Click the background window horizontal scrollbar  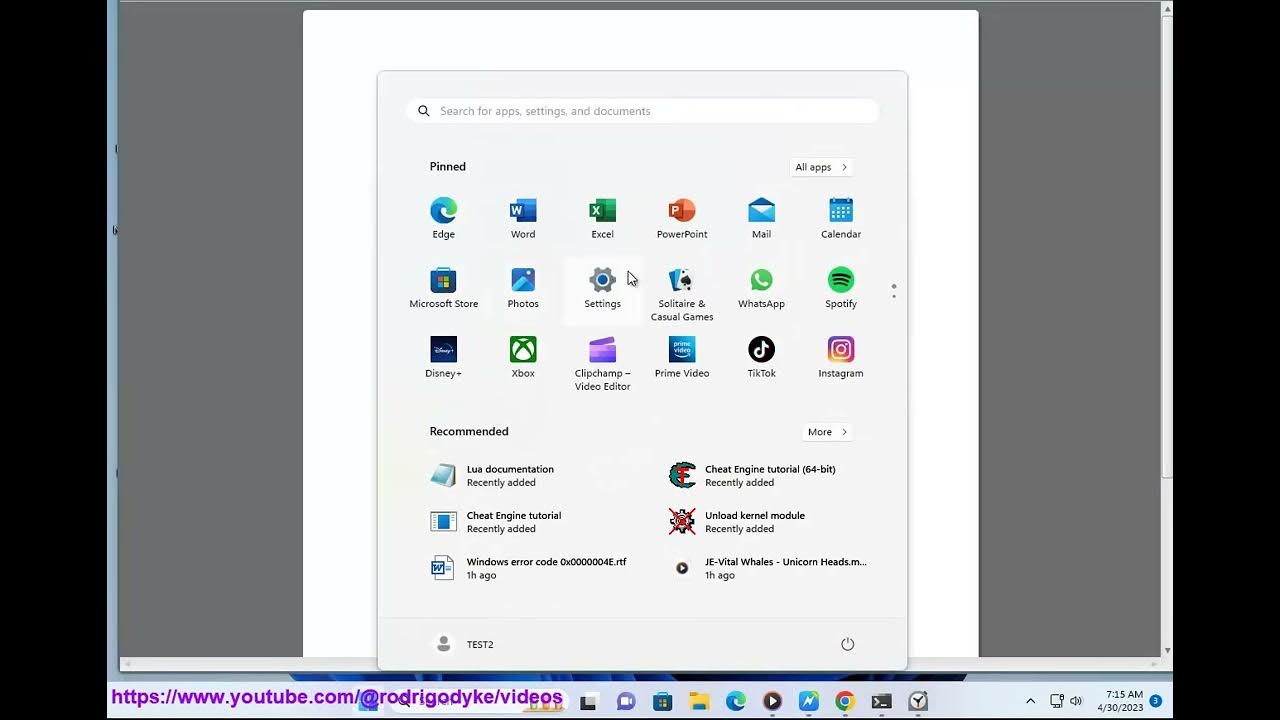click(x=640, y=664)
